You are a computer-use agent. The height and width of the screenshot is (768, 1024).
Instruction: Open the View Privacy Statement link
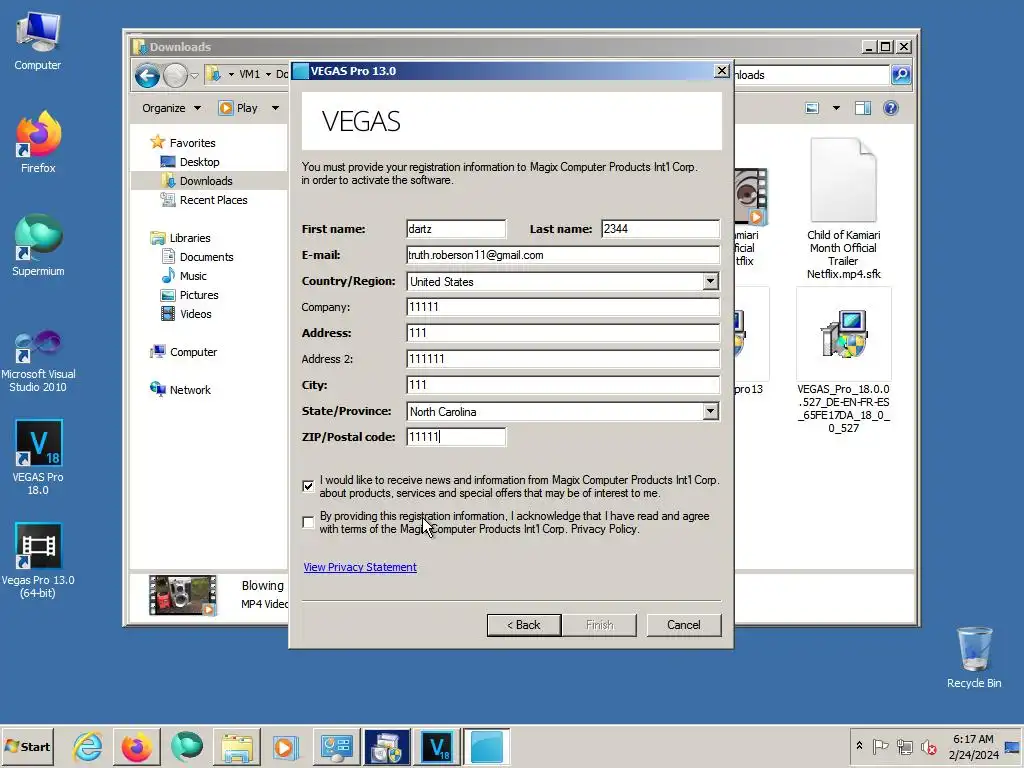(360, 567)
